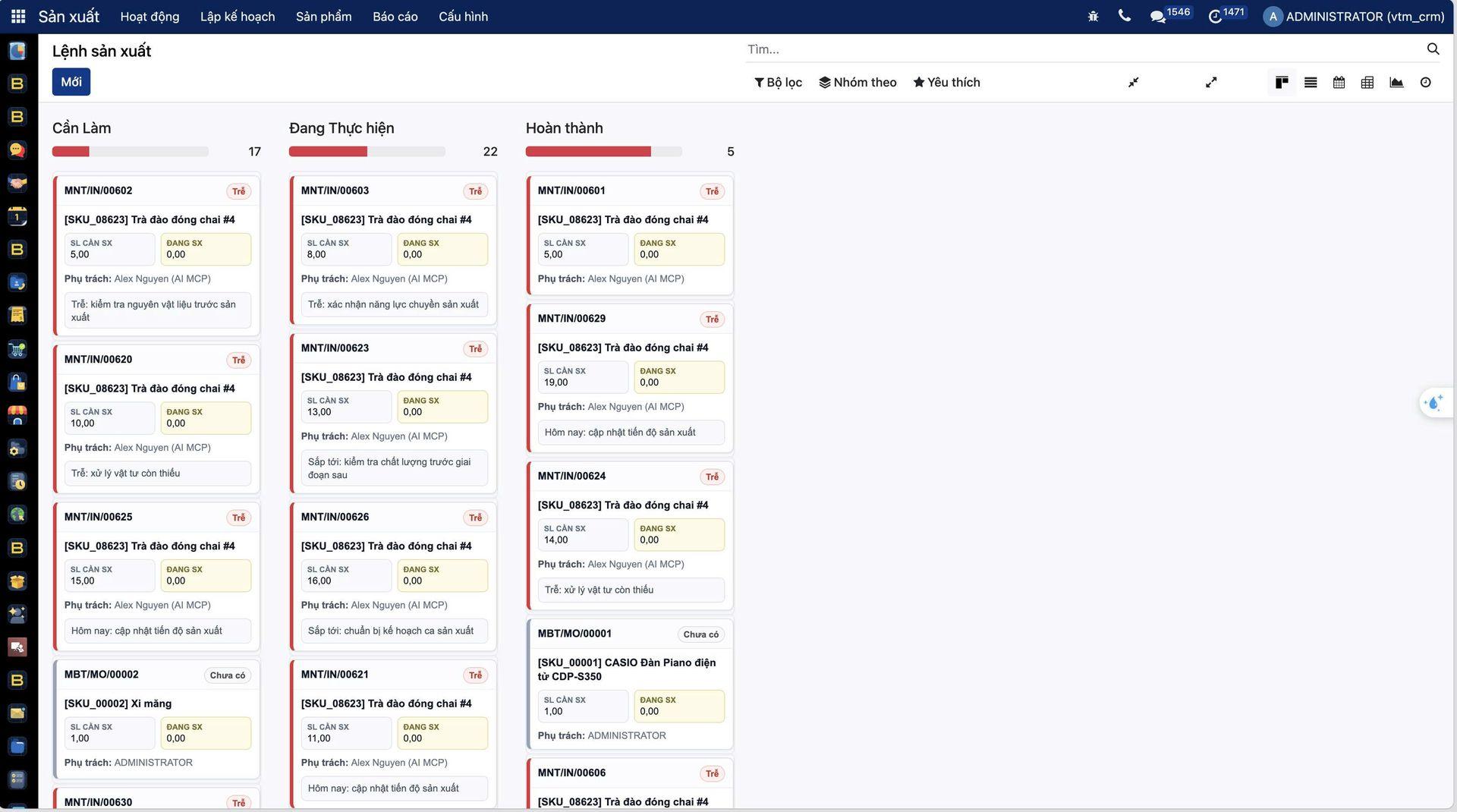Open the MNT/IN/00623 order card
The width and height of the screenshot is (1457, 812).
[393, 414]
